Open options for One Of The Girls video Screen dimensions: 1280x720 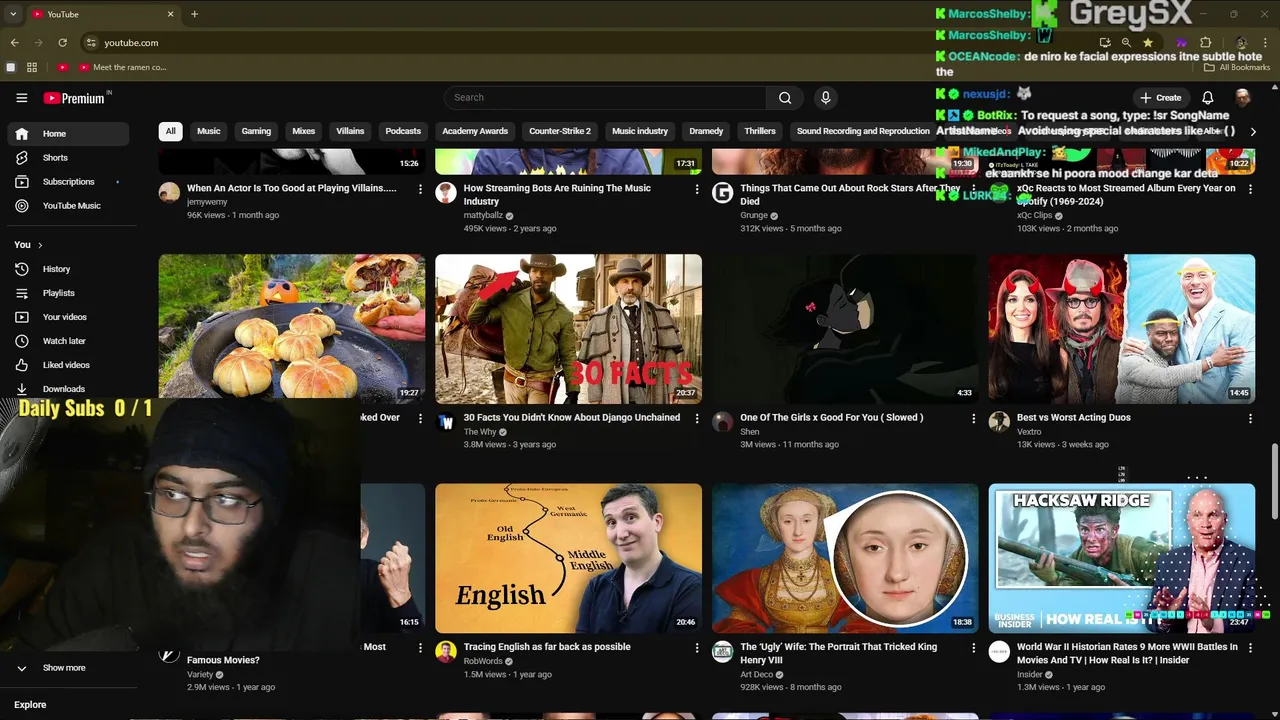(x=973, y=418)
